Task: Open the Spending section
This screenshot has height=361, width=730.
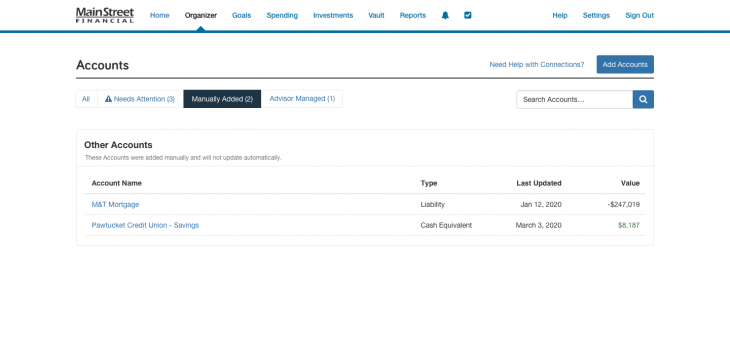Action: point(282,15)
